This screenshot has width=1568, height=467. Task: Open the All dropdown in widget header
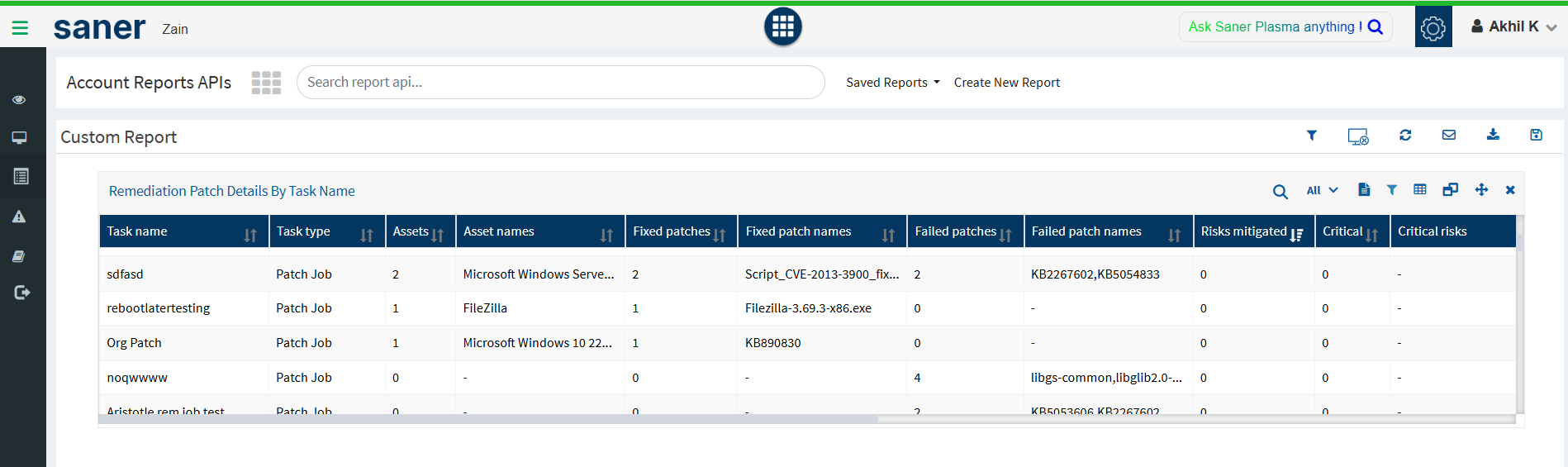coord(1322,191)
